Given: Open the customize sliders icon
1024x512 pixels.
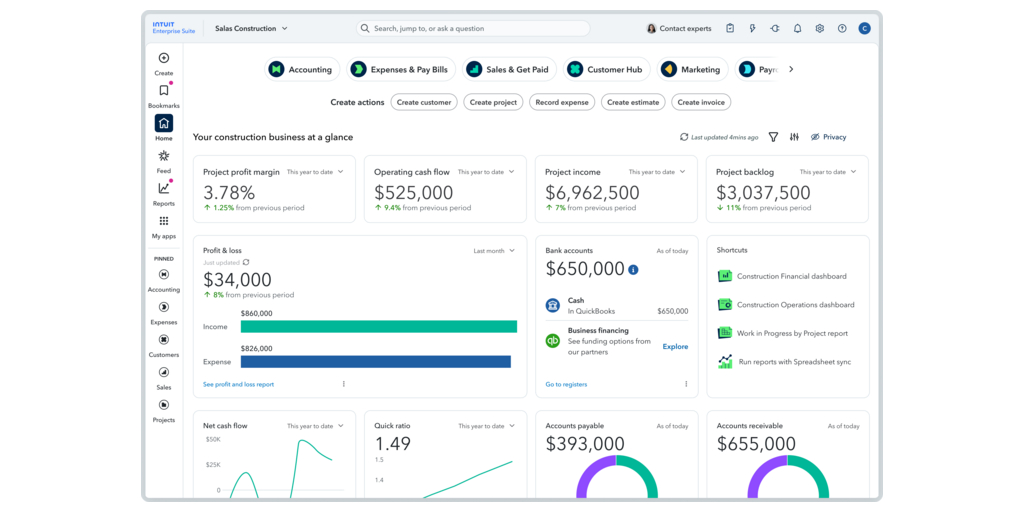Looking at the screenshot, I should pyautogui.click(x=794, y=137).
